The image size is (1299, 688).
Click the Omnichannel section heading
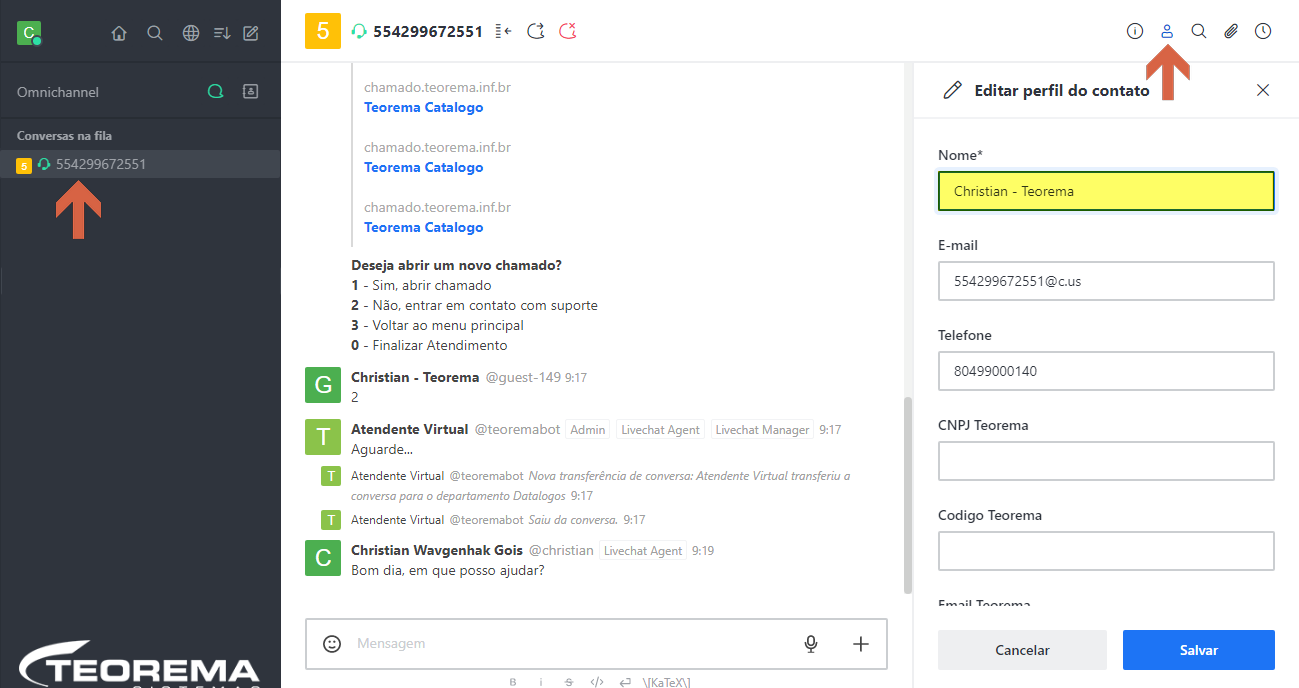click(58, 92)
